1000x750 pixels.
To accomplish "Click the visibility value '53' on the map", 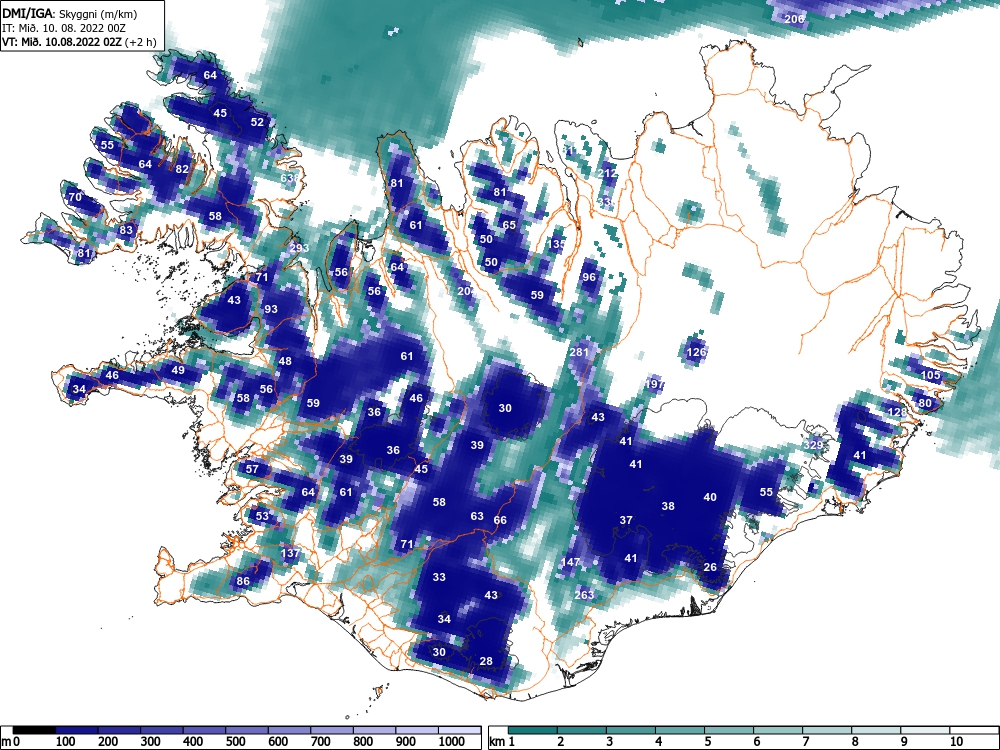I will point(262,516).
